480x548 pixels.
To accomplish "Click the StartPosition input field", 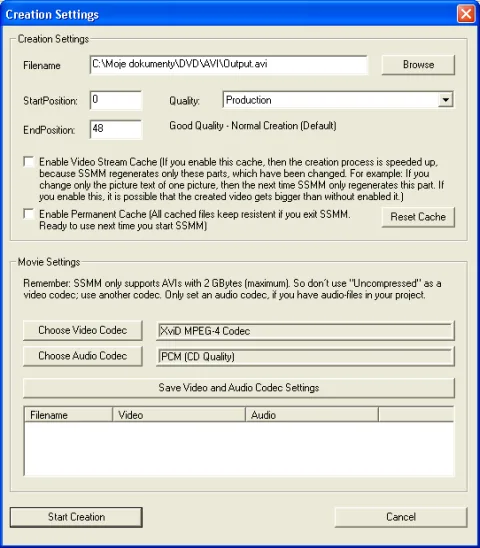I will (x=116, y=100).
